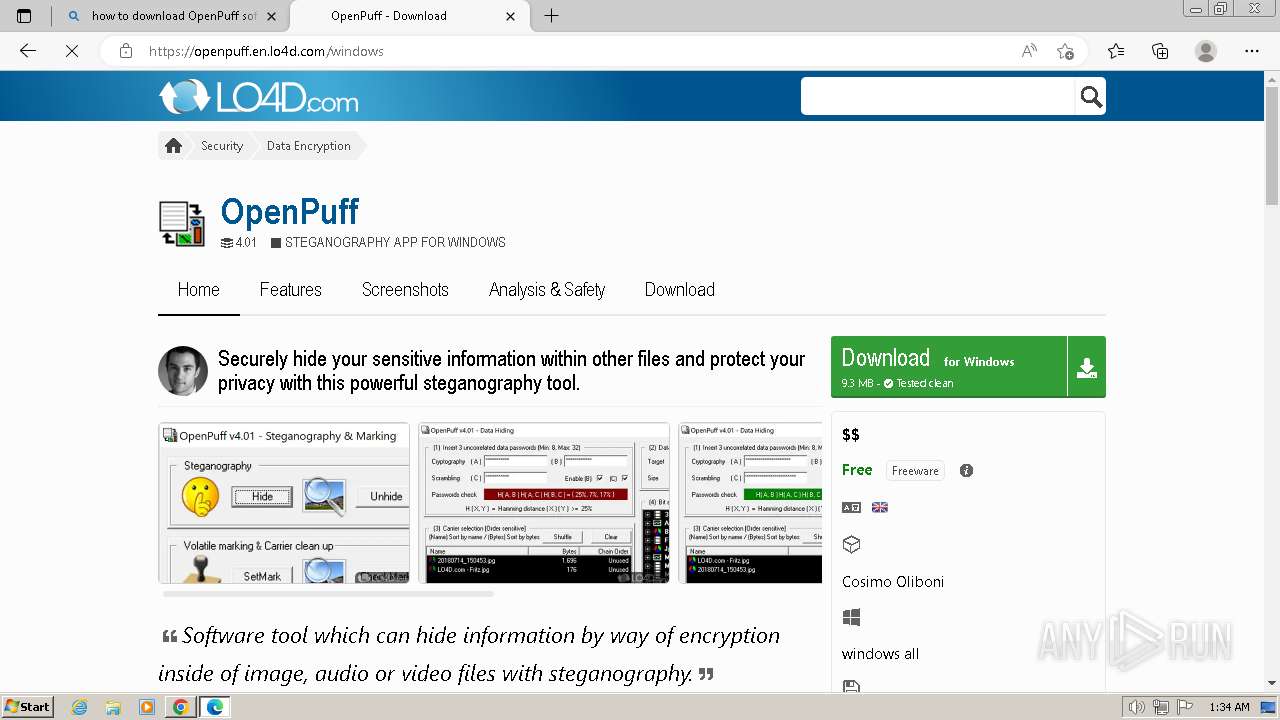Click the LO4D.com logo
This screenshot has width=1280, height=720.
pyautogui.click(x=258, y=97)
